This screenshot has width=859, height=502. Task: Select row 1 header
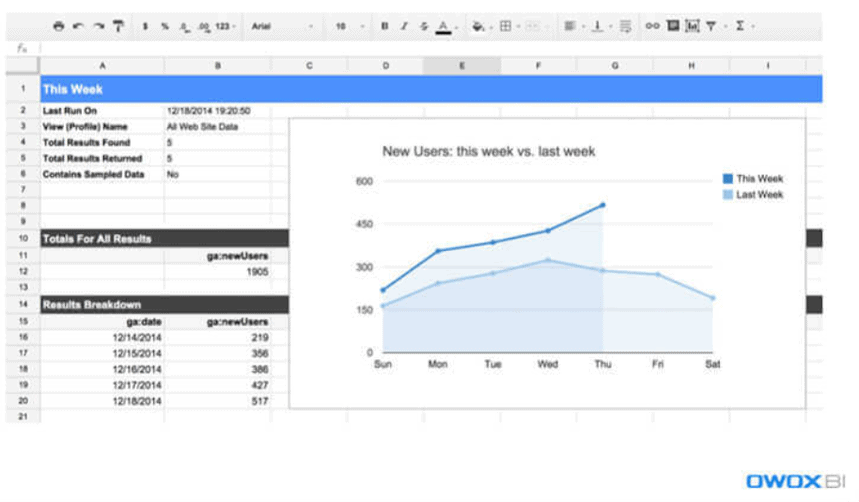22,89
